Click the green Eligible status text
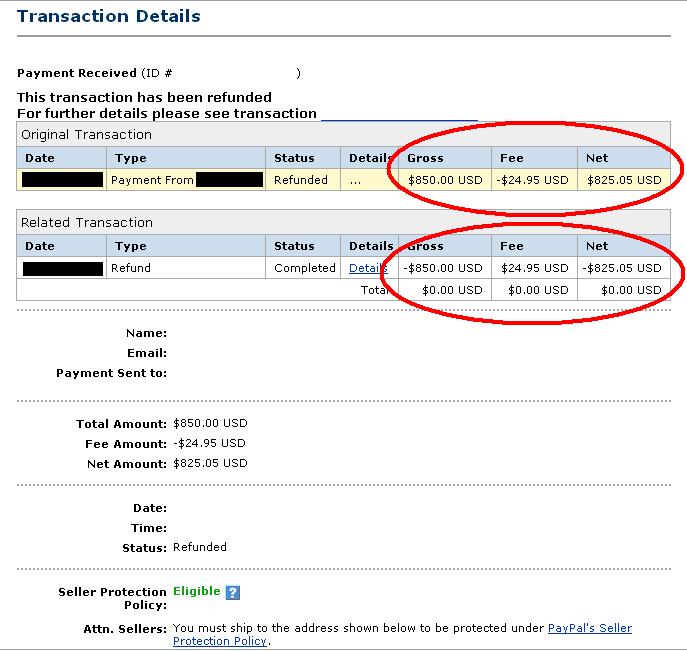 [196, 591]
